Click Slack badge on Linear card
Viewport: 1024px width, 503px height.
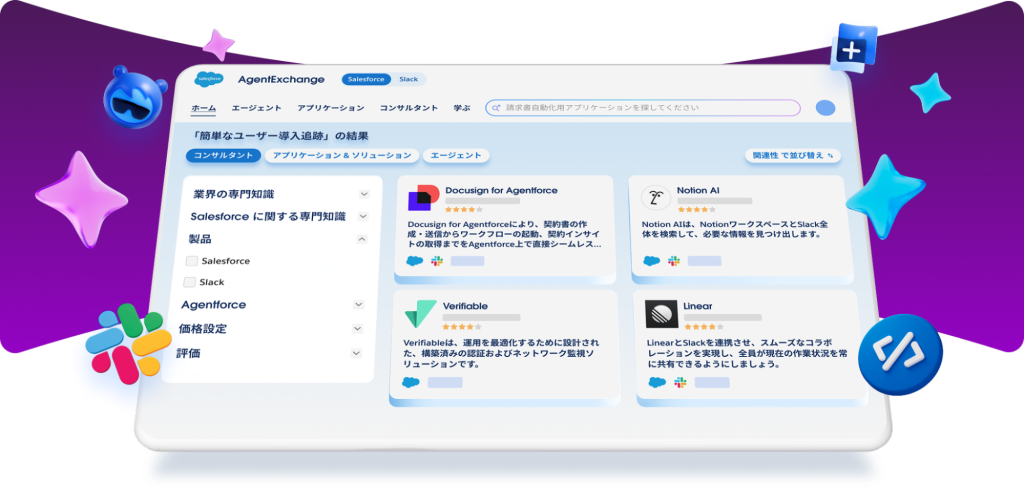680,383
